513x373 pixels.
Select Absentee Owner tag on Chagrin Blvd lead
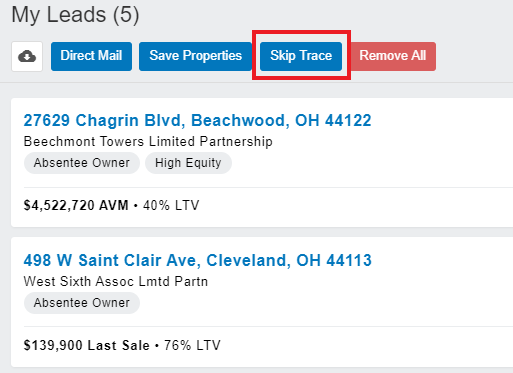click(x=82, y=163)
